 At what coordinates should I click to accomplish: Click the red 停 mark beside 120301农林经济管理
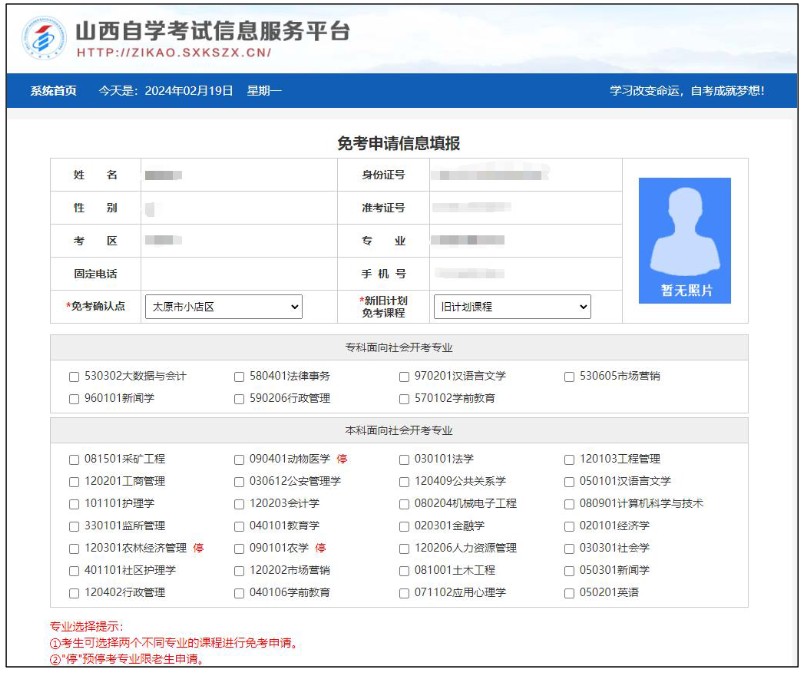click(x=198, y=548)
